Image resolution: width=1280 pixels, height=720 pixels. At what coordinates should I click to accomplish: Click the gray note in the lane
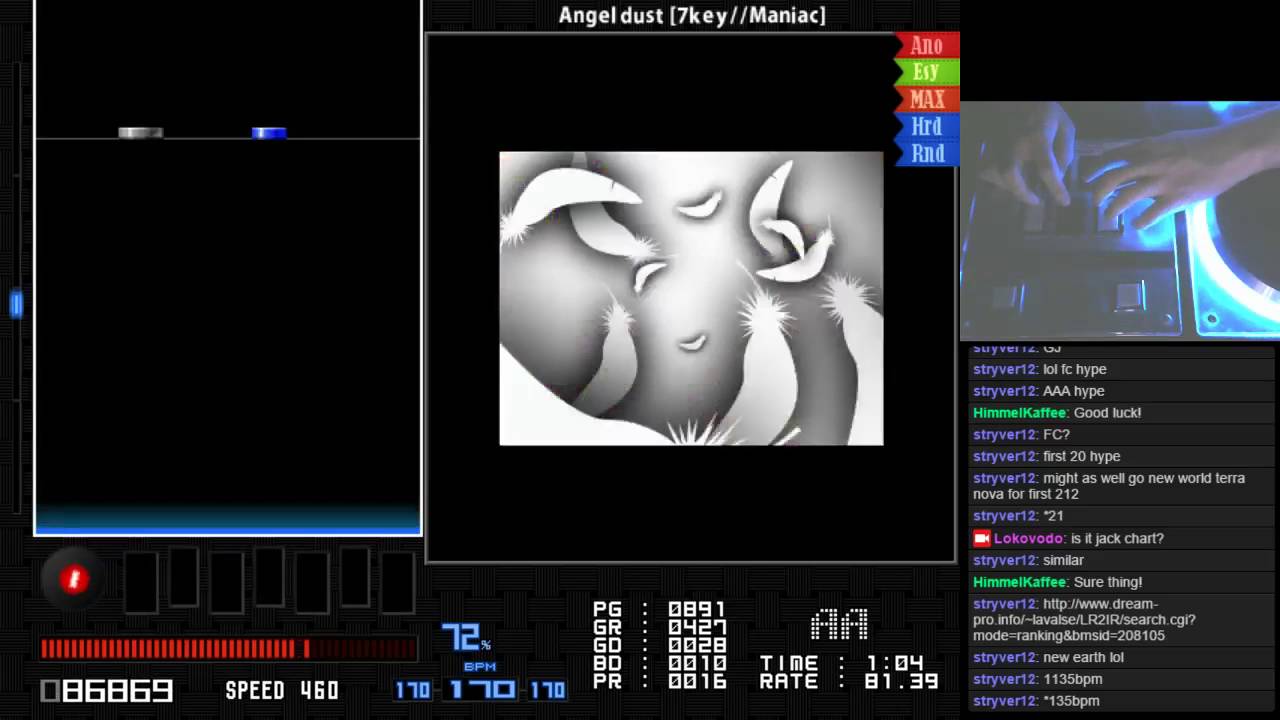(x=140, y=132)
